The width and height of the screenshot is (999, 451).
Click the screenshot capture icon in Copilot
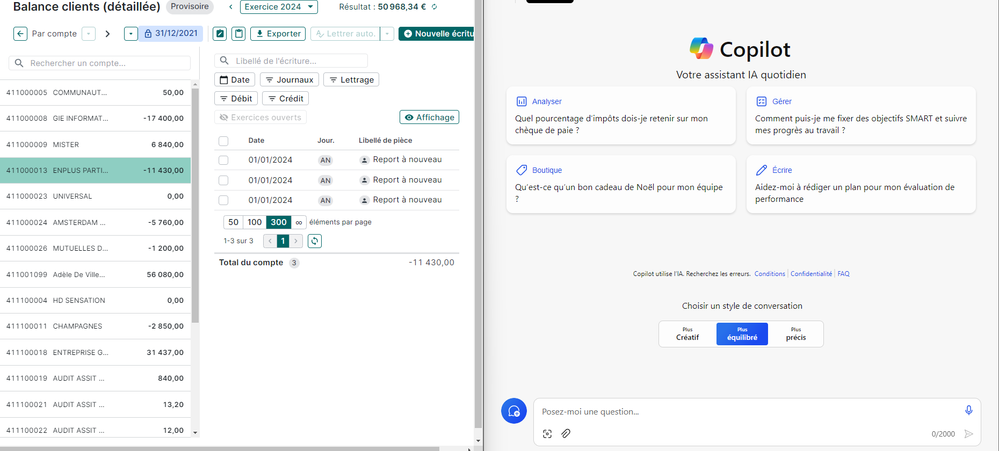tap(547, 434)
